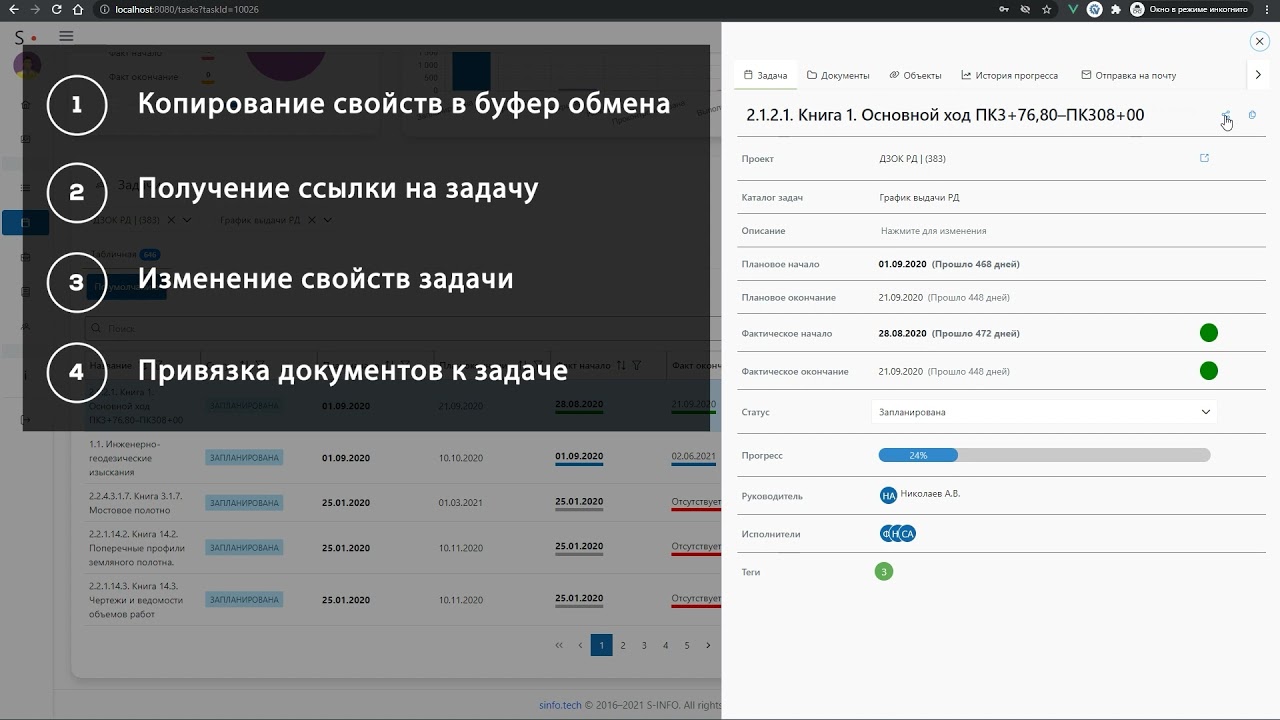This screenshot has height=720, width=1280.
Task: Select page 1 in pagination
Action: (601, 645)
